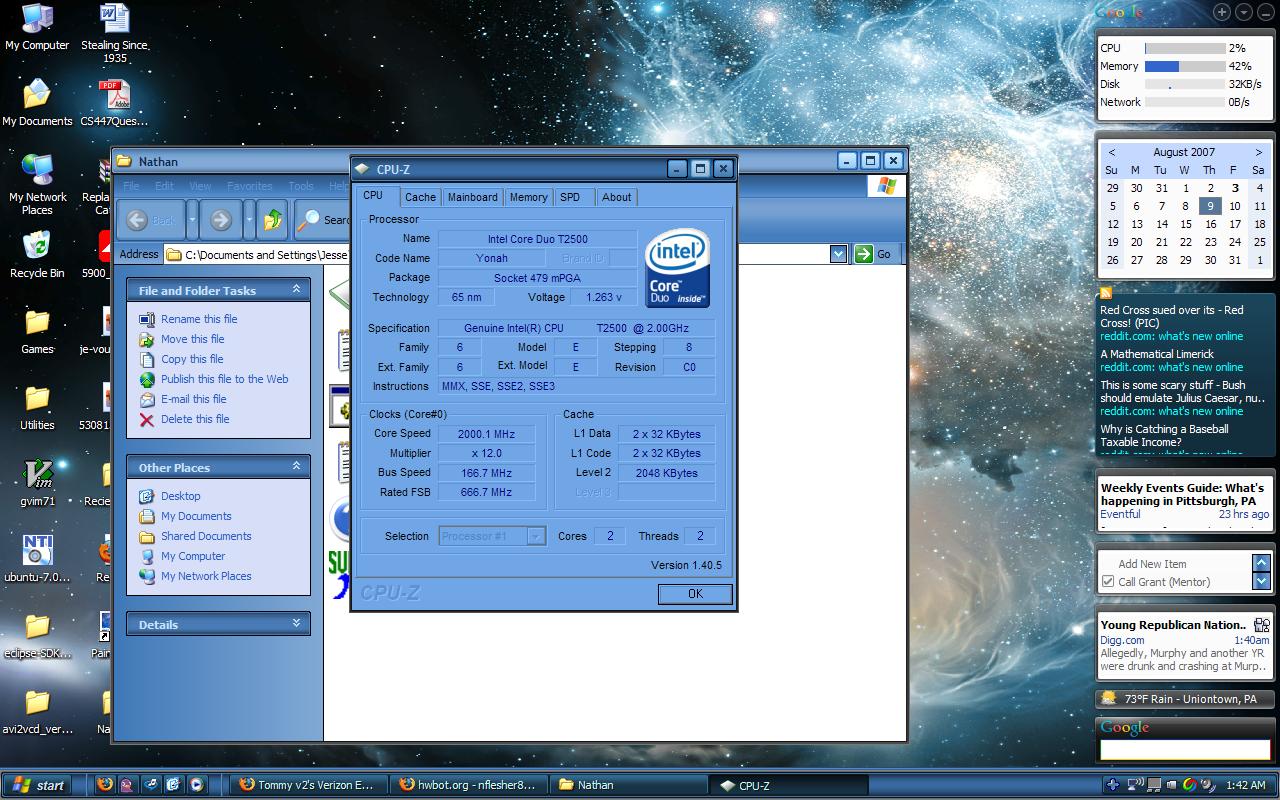Collapse File and Folder Tasks panel
Image resolution: width=1280 pixels, height=800 pixels.
(x=296, y=289)
